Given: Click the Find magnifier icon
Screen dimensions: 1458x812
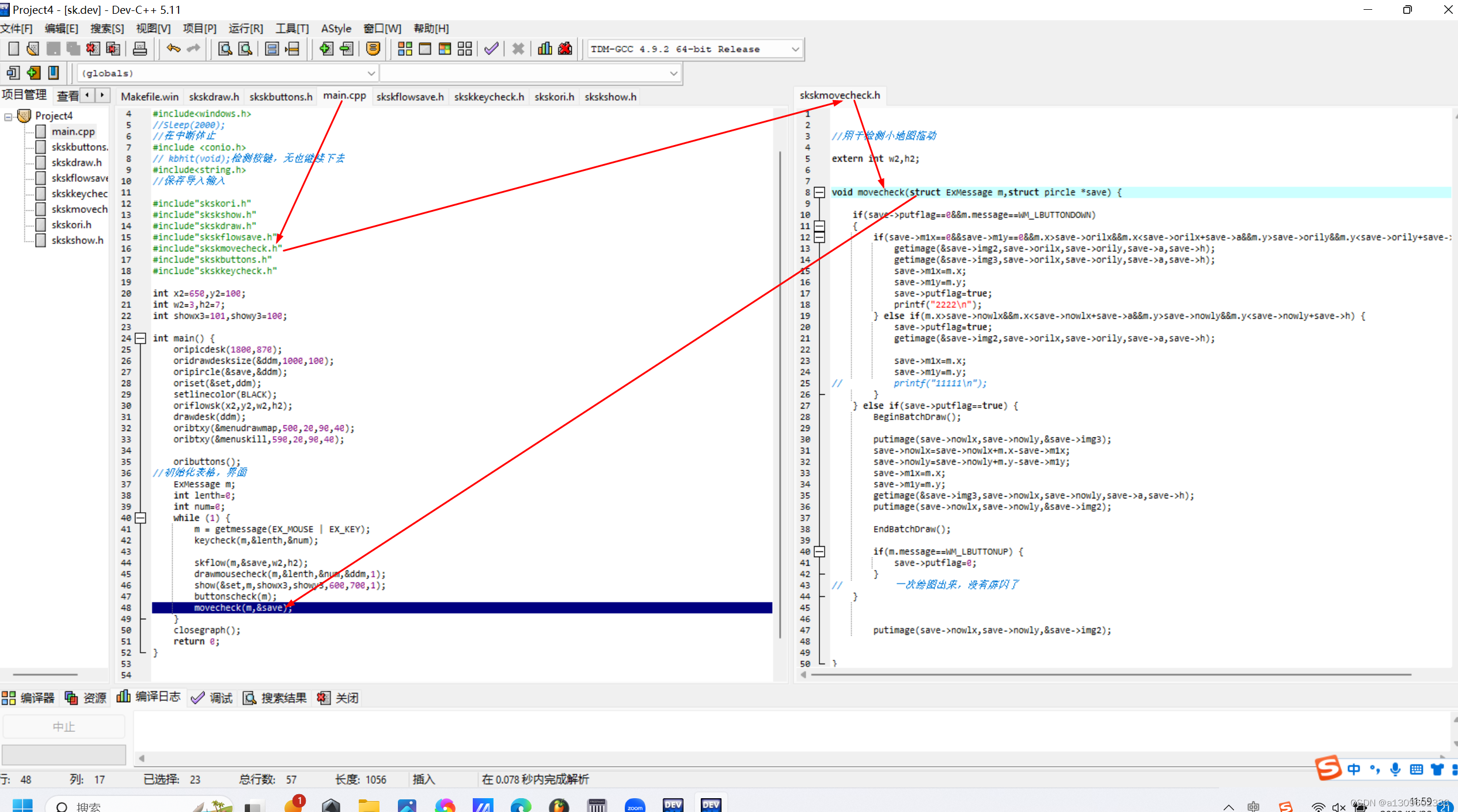Looking at the screenshot, I should 225,49.
